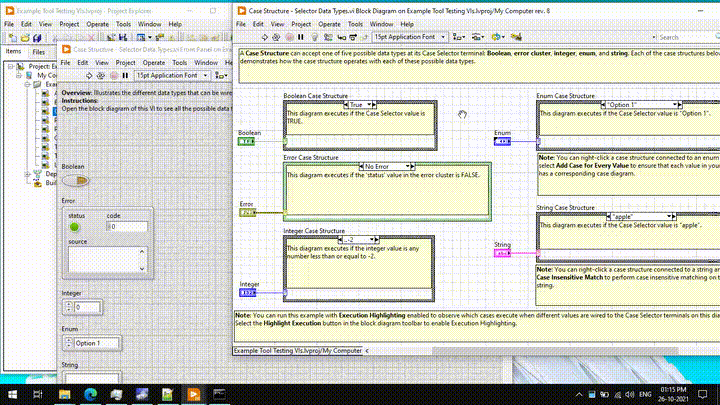Open Help menu in Block Diagram window

407,24
